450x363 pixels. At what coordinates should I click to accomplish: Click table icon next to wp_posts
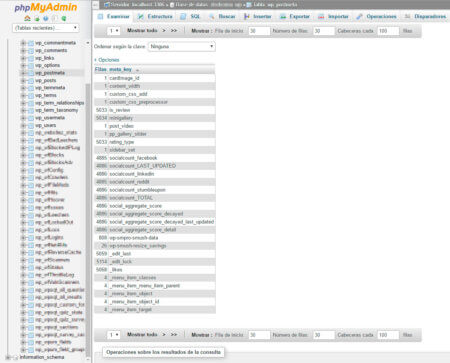coord(31,81)
